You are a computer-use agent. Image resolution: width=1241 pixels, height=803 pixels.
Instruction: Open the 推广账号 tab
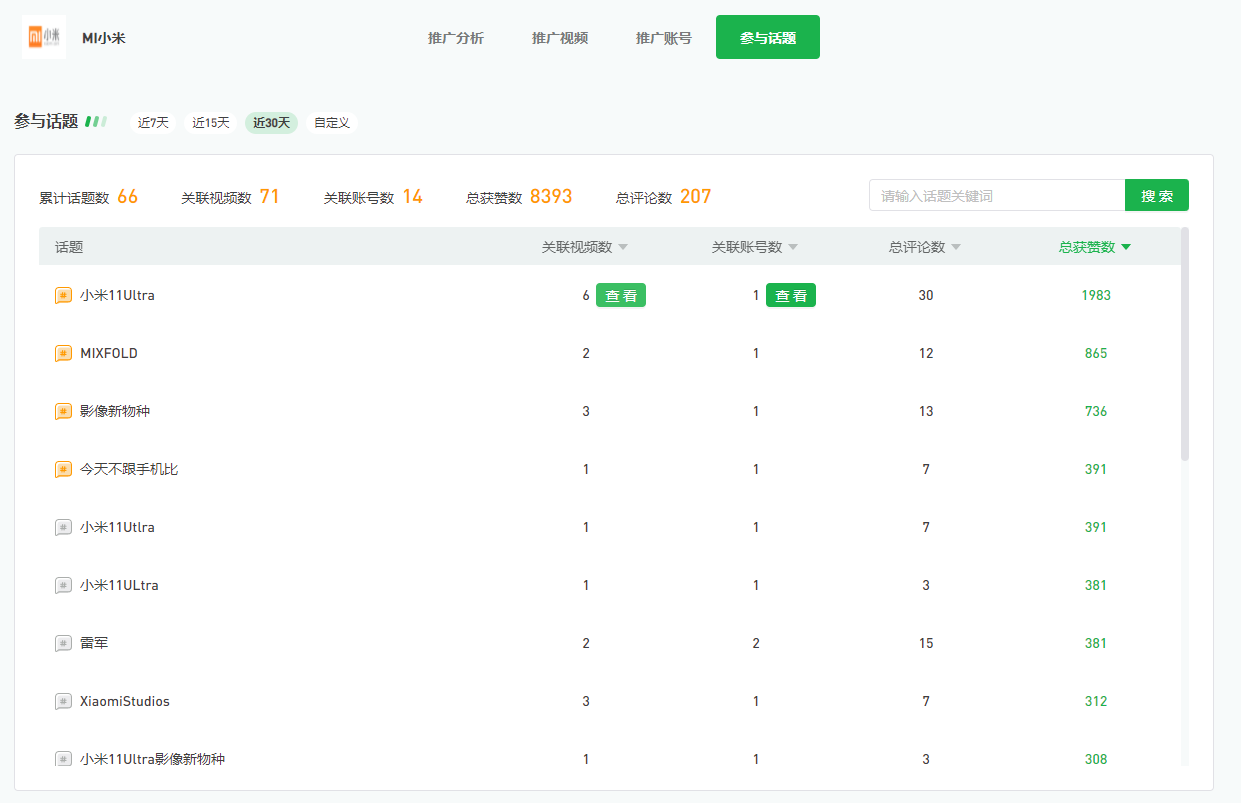click(x=664, y=38)
